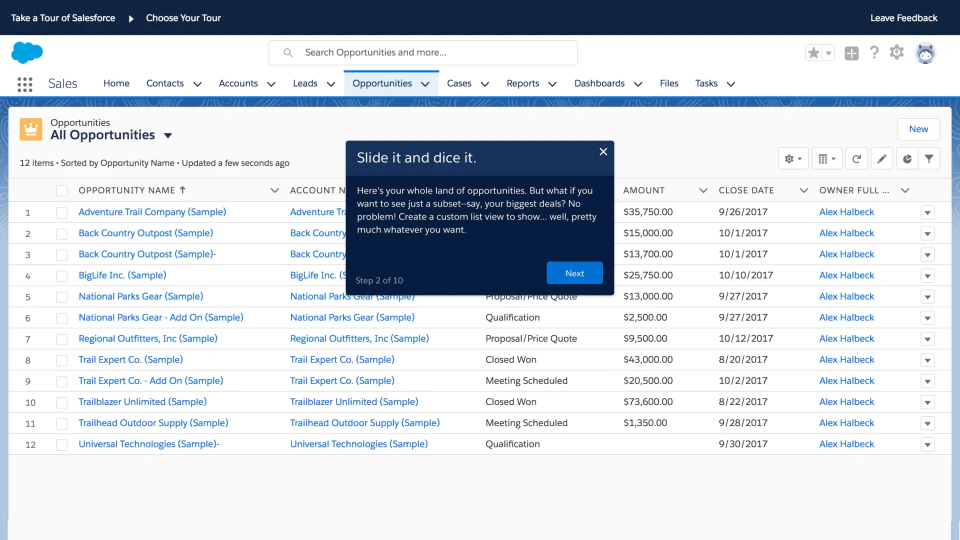The width and height of the screenshot is (960, 540).
Task: Refresh the opportunities list
Action: pos(857,159)
